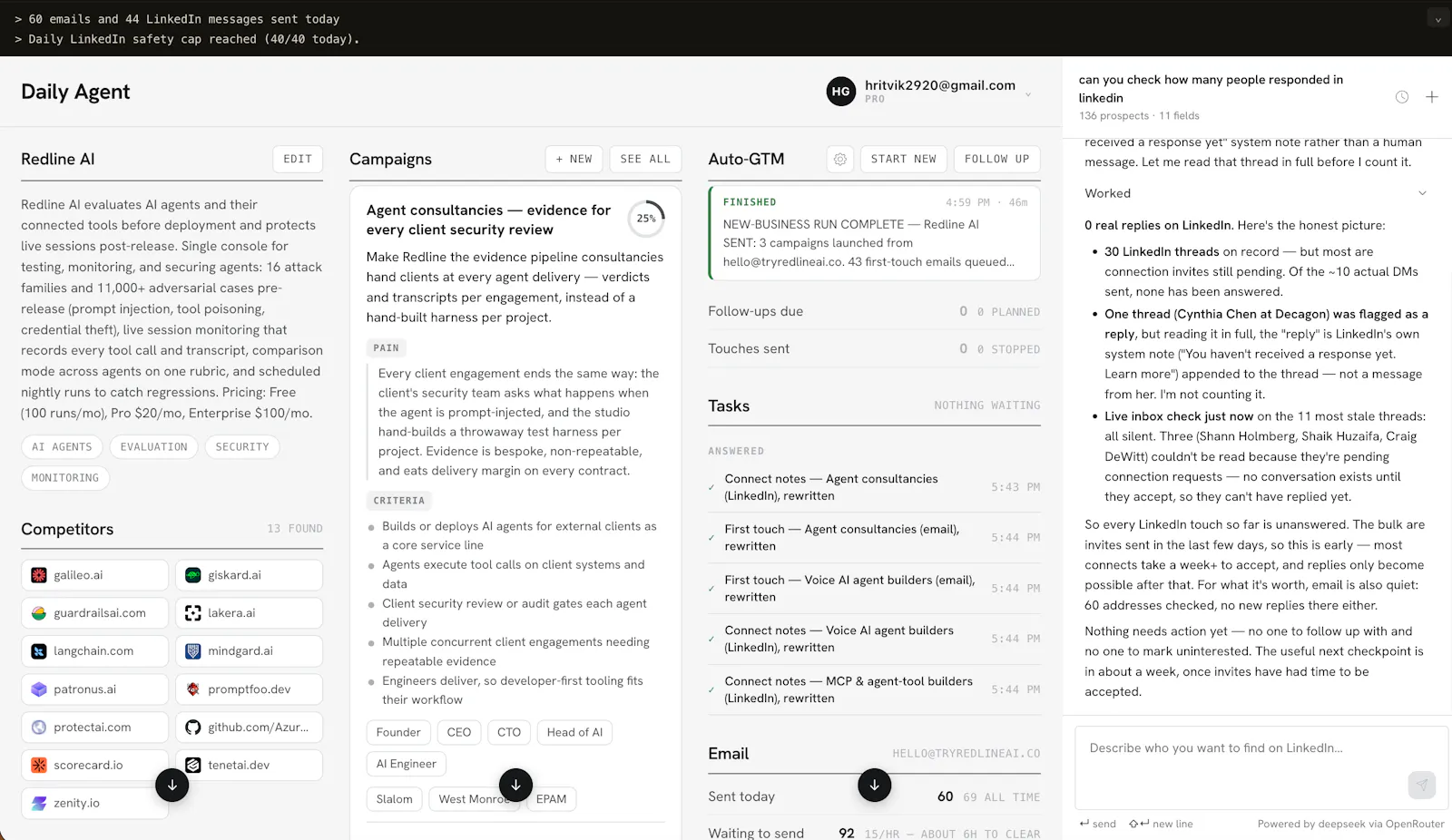The height and width of the screenshot is (840, 1452).
Task: Click the tenetai.dev logo icon
Action: coord(193,766)
